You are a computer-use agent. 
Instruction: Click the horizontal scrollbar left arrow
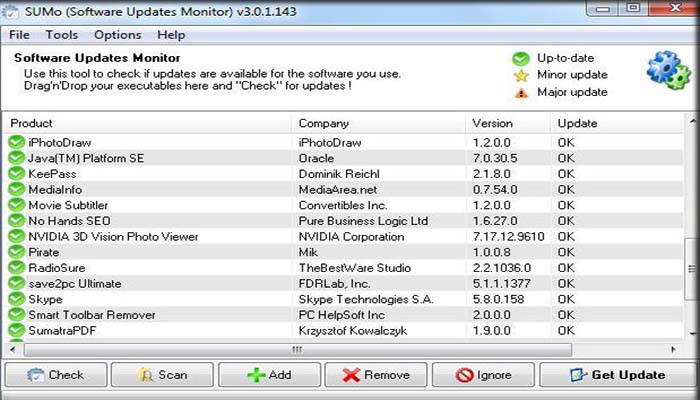tap(12, 350)
